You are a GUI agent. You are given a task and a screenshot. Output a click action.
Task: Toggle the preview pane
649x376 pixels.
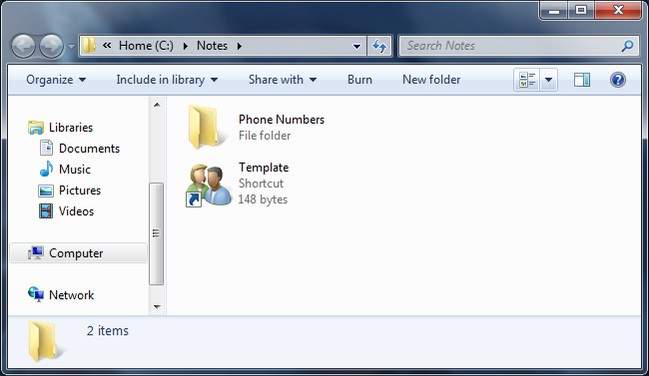click(582, 80)
